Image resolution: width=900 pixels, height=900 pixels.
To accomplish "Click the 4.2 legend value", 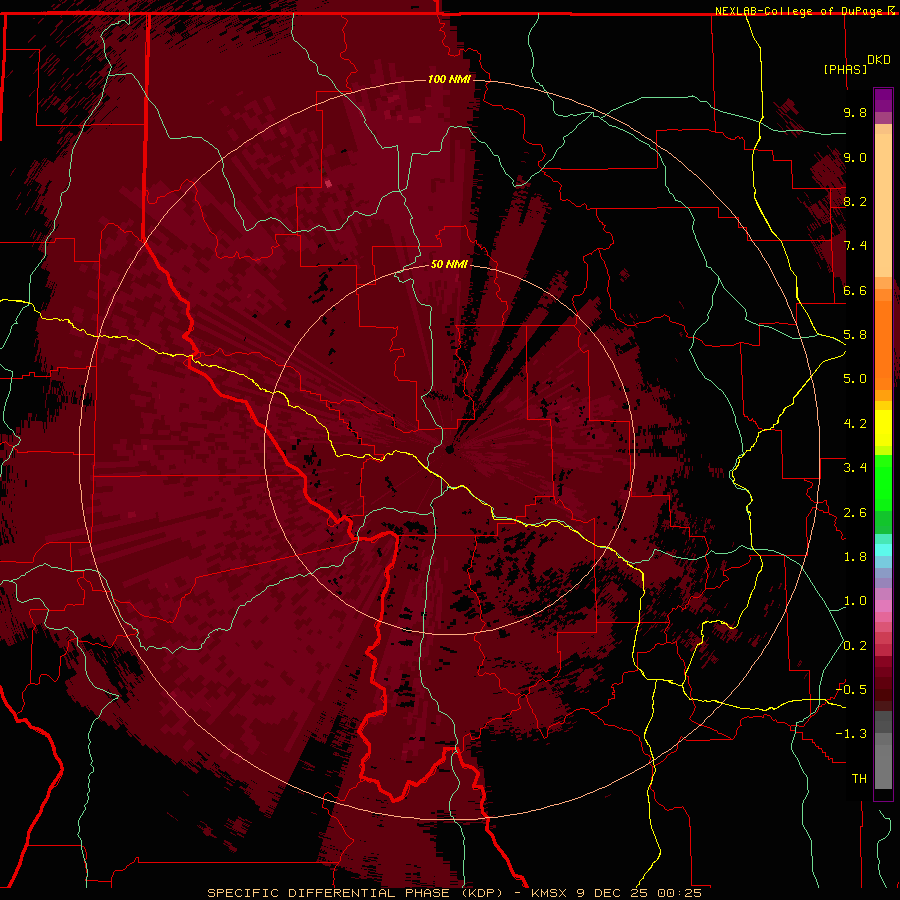I will pyautogui.click(x=855, y=424).
